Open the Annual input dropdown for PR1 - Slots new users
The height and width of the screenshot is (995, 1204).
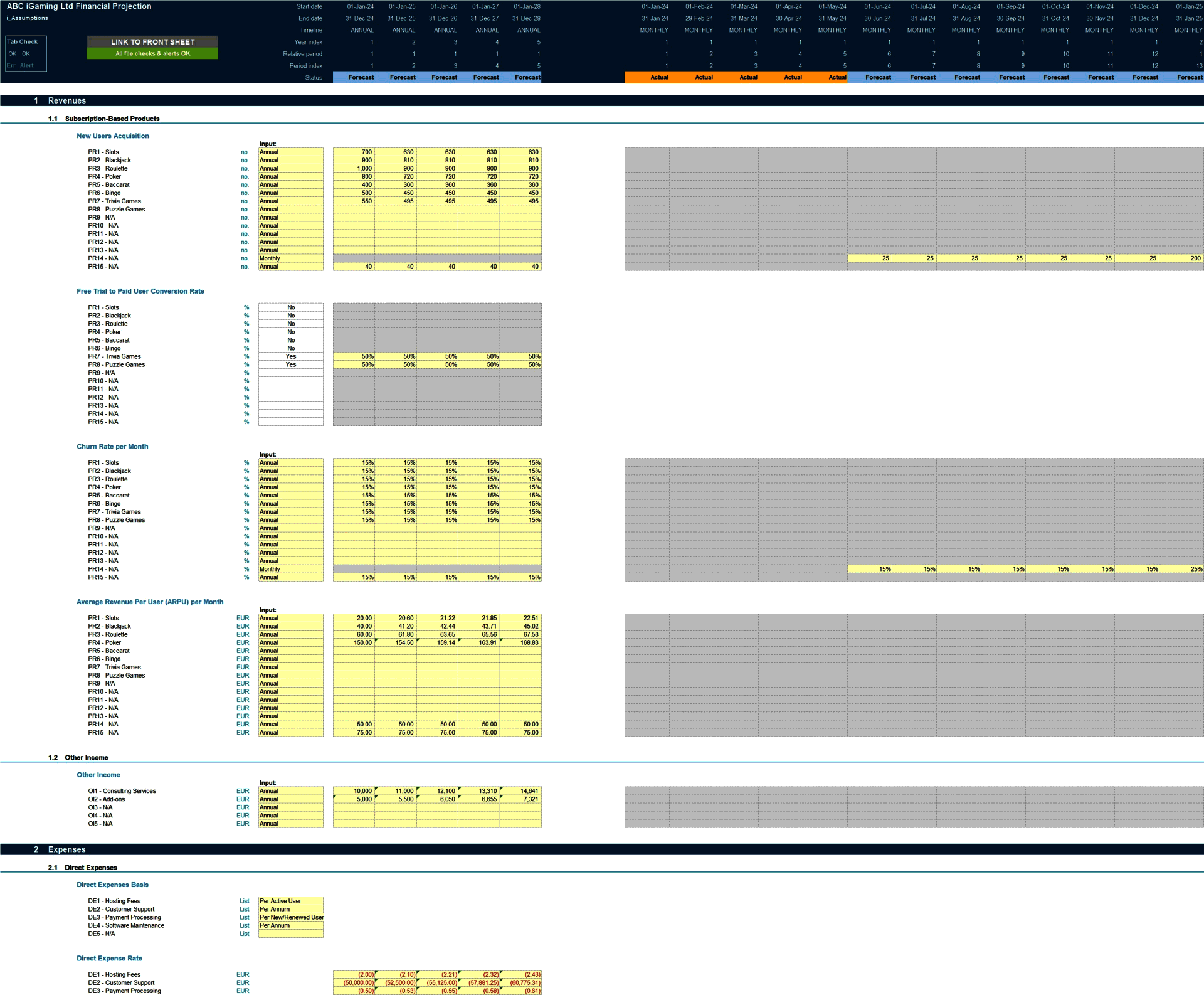pyautogui.click(x=291, y=152)
